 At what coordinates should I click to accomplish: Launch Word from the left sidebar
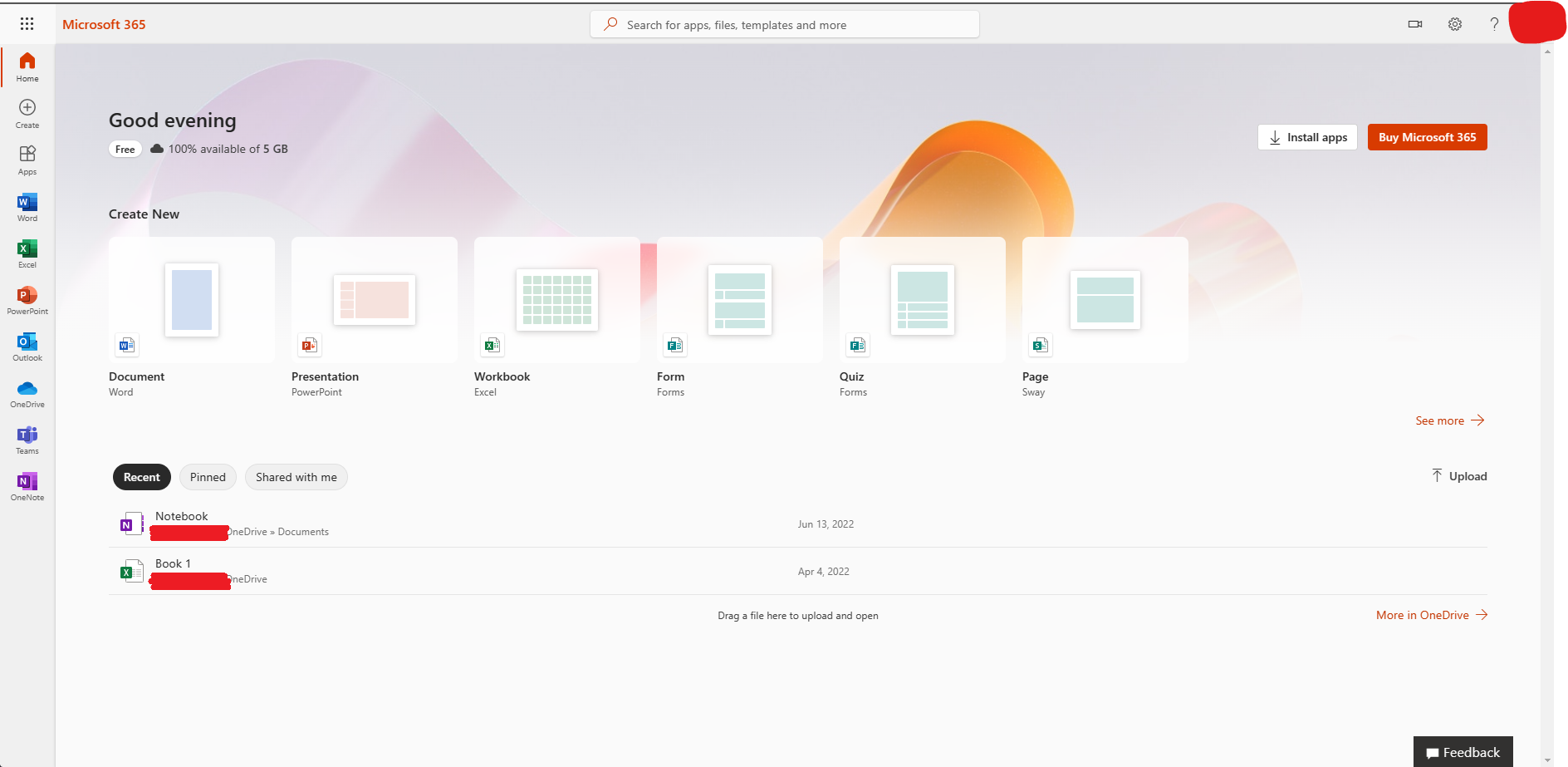[27, 206]
